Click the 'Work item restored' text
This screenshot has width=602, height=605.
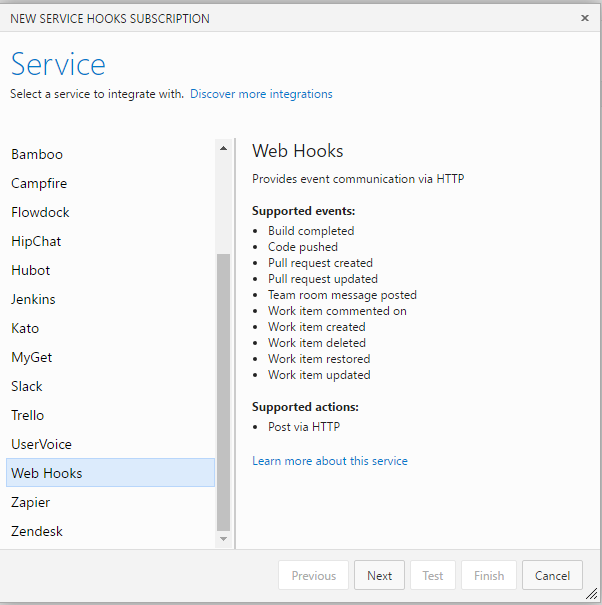click(x=319, y=359)
